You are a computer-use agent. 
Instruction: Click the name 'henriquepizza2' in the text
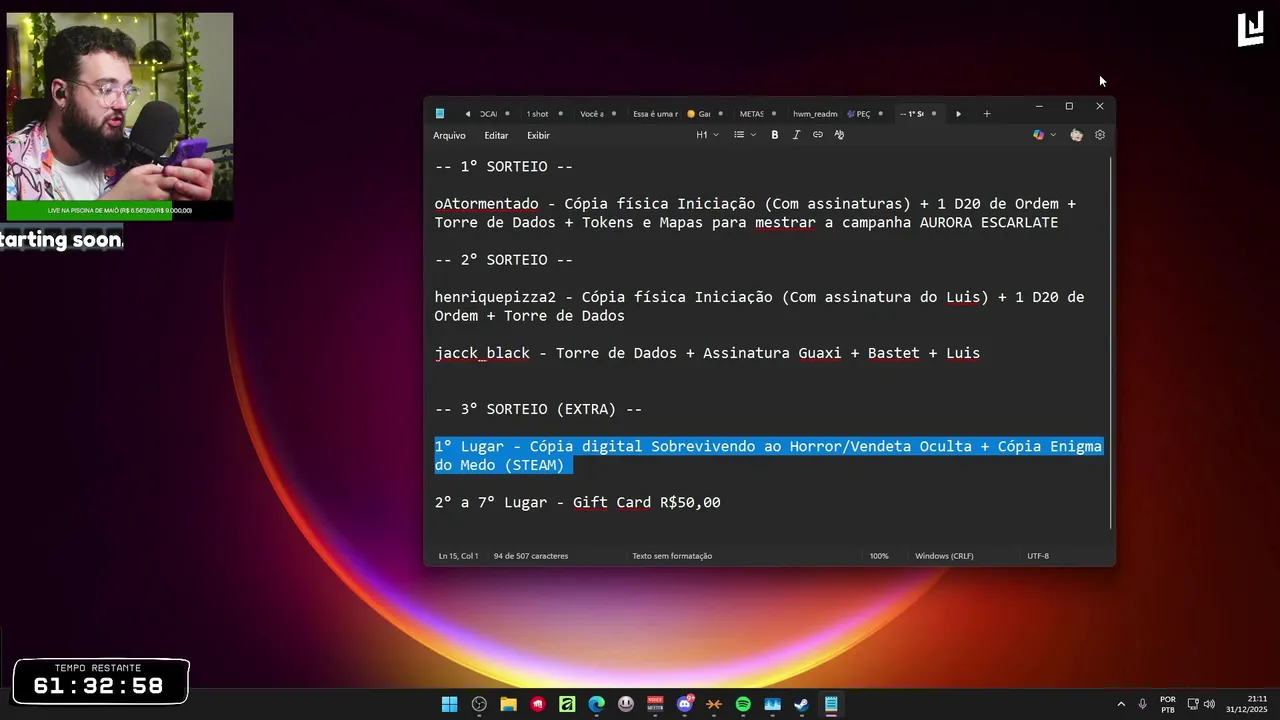(x=495, y=298)
